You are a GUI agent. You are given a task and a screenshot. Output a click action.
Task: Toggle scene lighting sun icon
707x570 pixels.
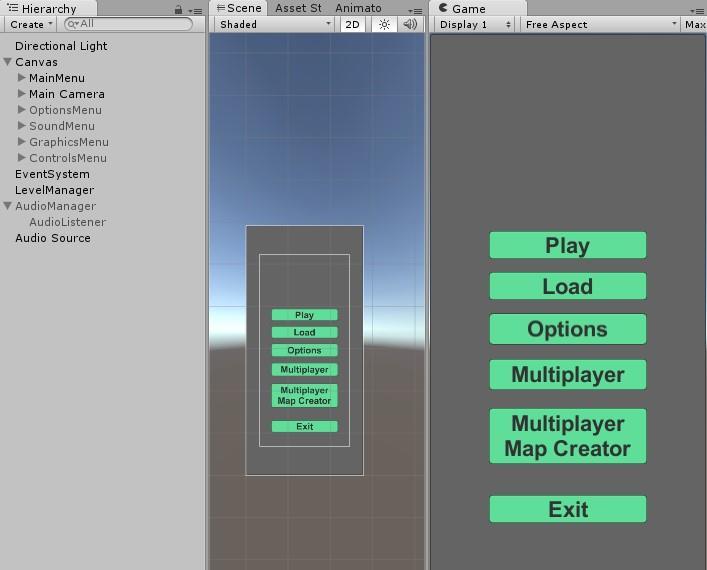384,24
